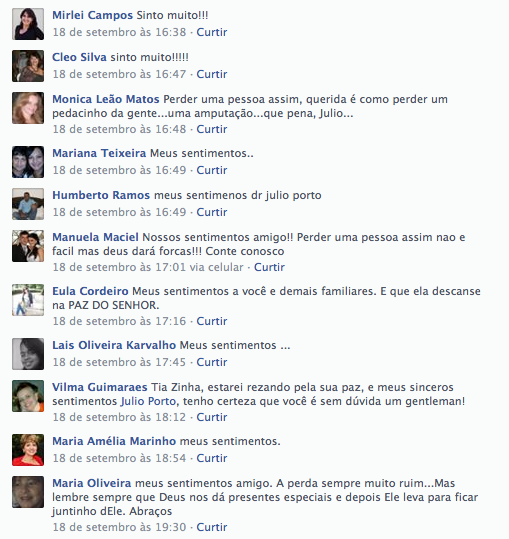Click Maria Amélia Marinho's red avatar
The height and width of the screenshot is (539, 509).
point(28,450)
